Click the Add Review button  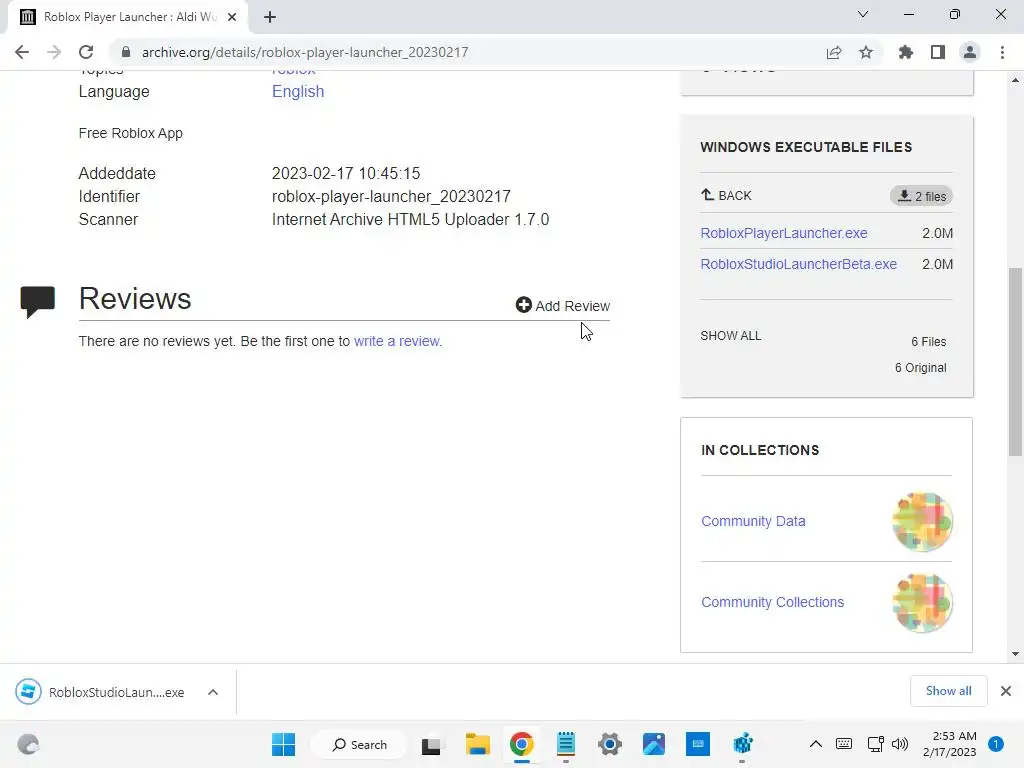coord(562,306)
